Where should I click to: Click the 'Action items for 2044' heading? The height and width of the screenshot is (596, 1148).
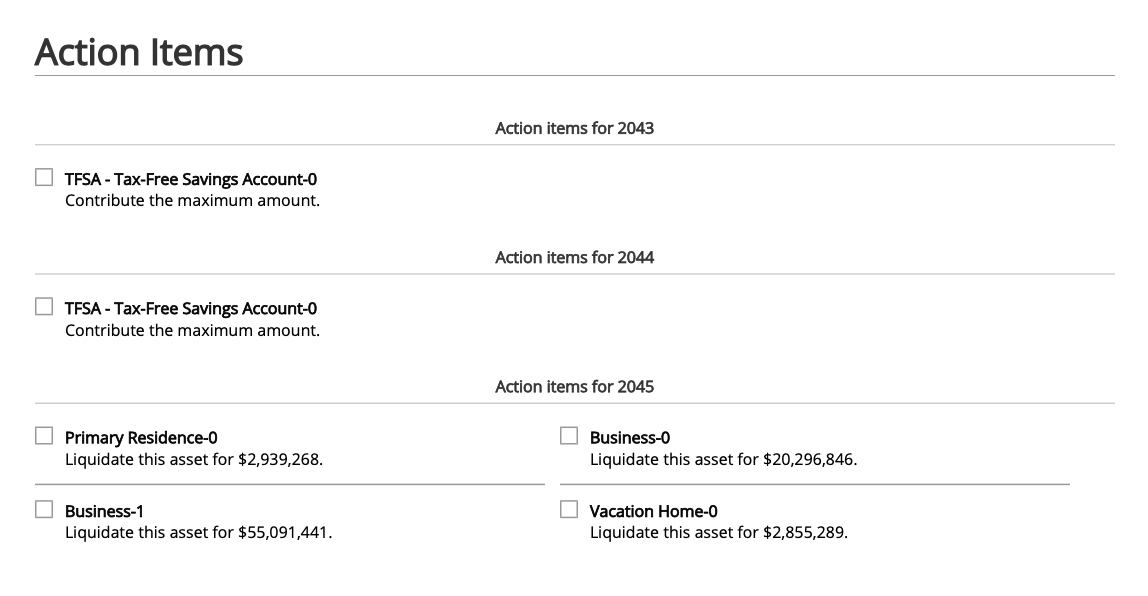tap(574, 257)
